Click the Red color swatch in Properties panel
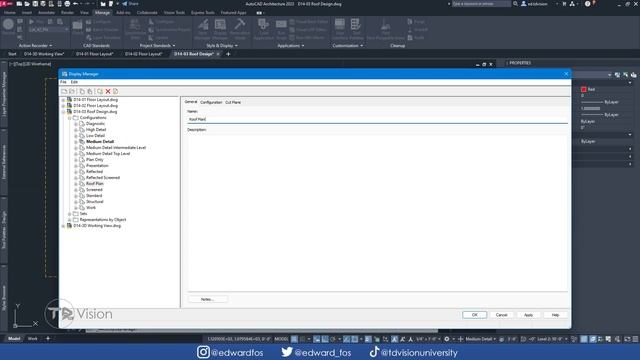The height and width of the screenshot is (360, 640). coord(584,89)
